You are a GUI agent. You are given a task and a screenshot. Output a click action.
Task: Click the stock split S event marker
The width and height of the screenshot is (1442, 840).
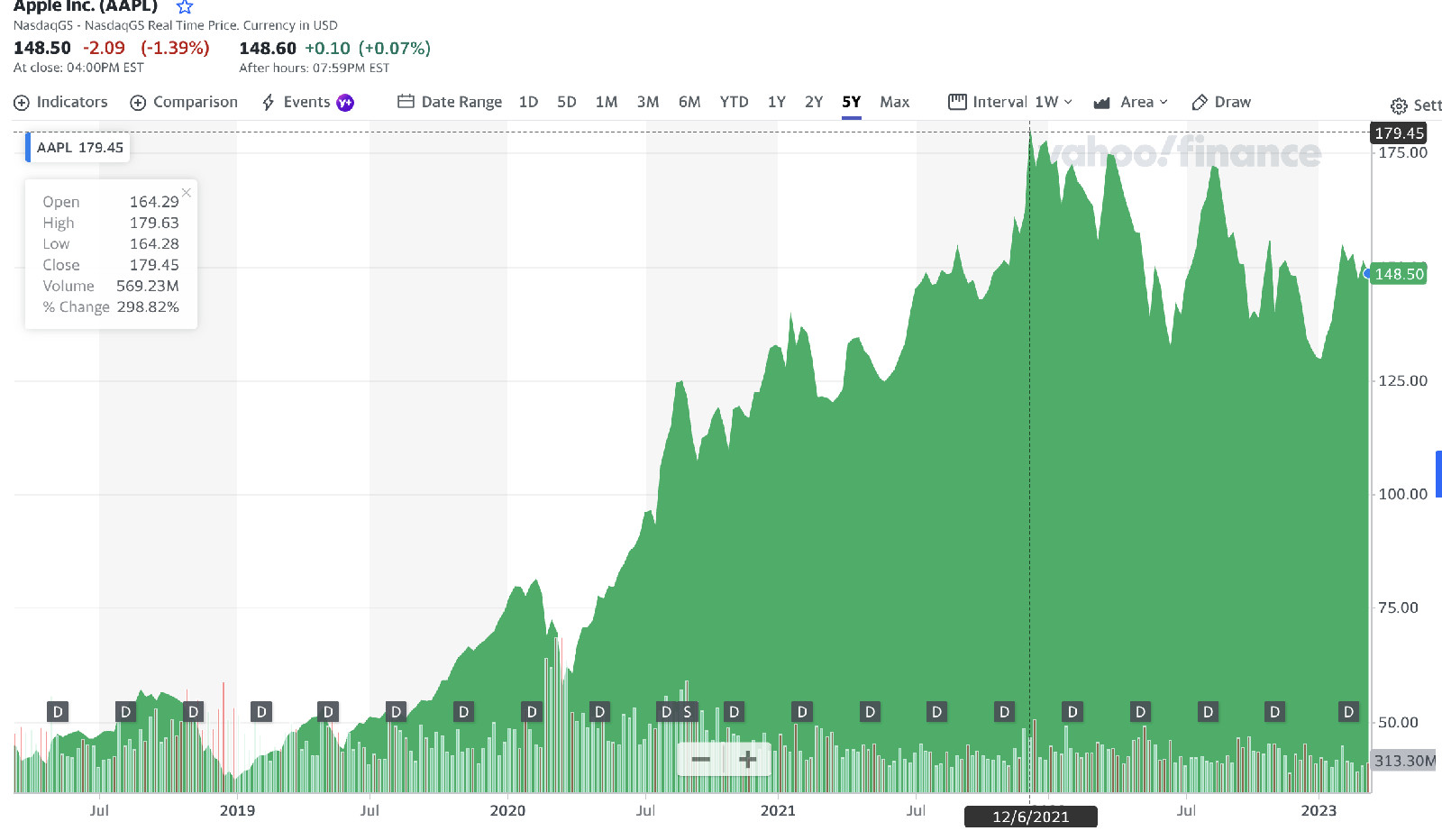click(688, 712)
